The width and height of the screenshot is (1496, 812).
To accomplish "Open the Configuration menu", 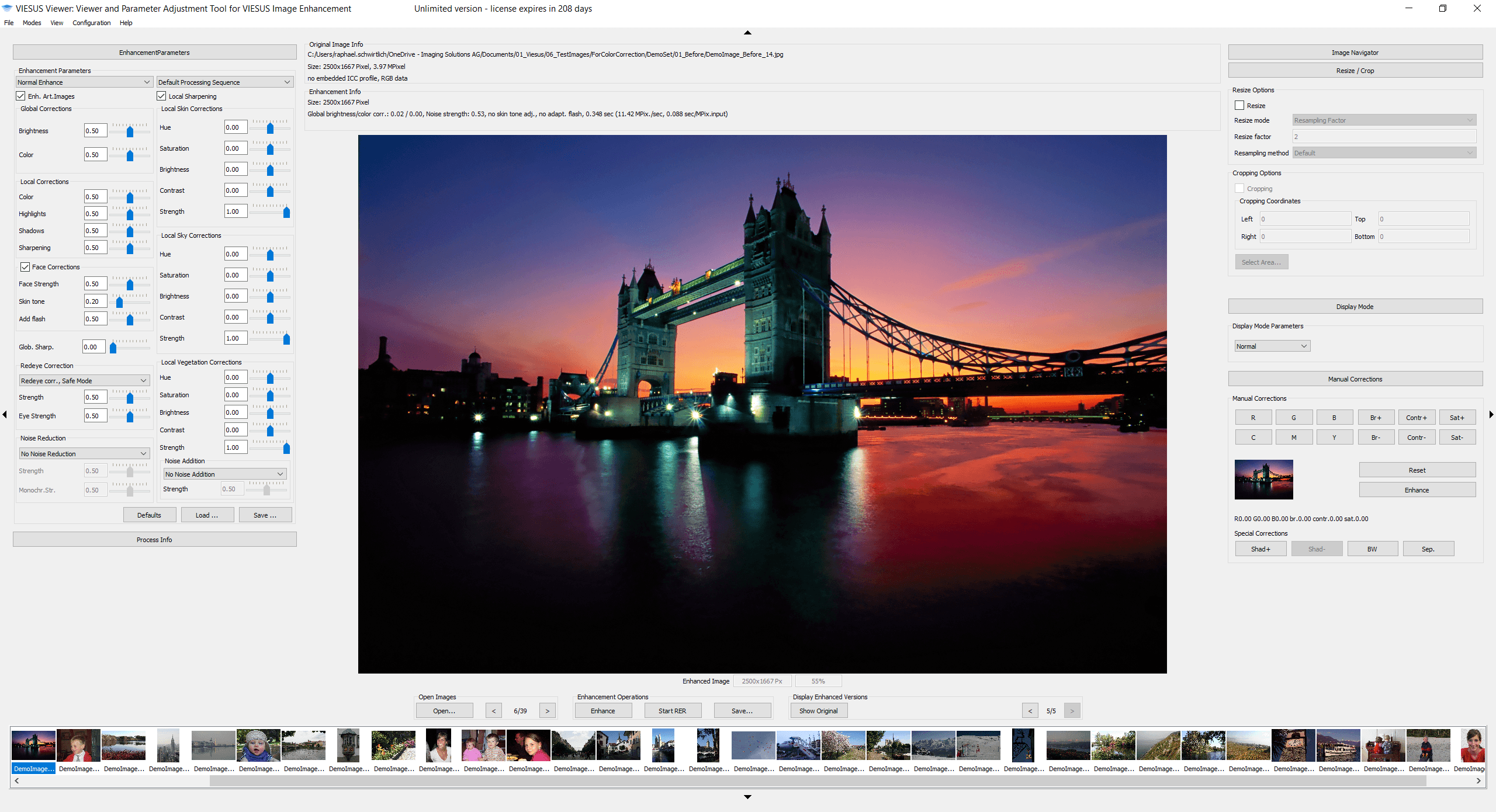I will pos(91,23).
